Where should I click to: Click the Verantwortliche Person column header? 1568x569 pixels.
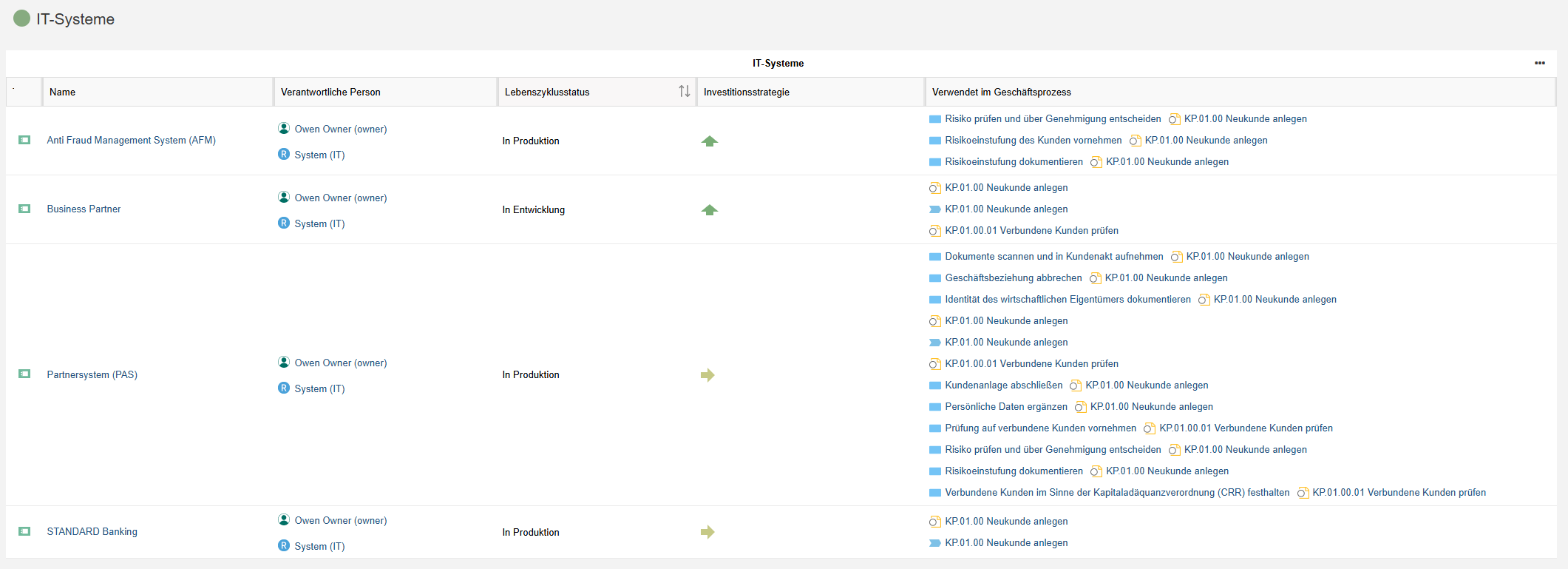tap(385, 92)
